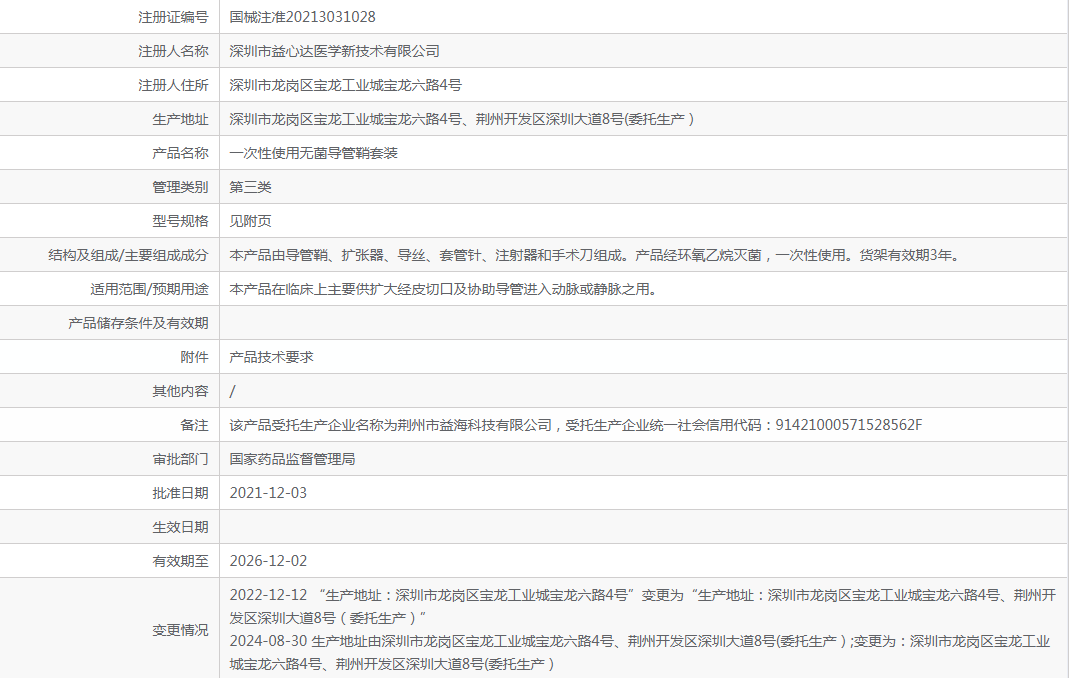The height and width of the screenshot is (678, 1073).
Task: Click approval date 2021-12-03
Action: (x=268, y=493)
